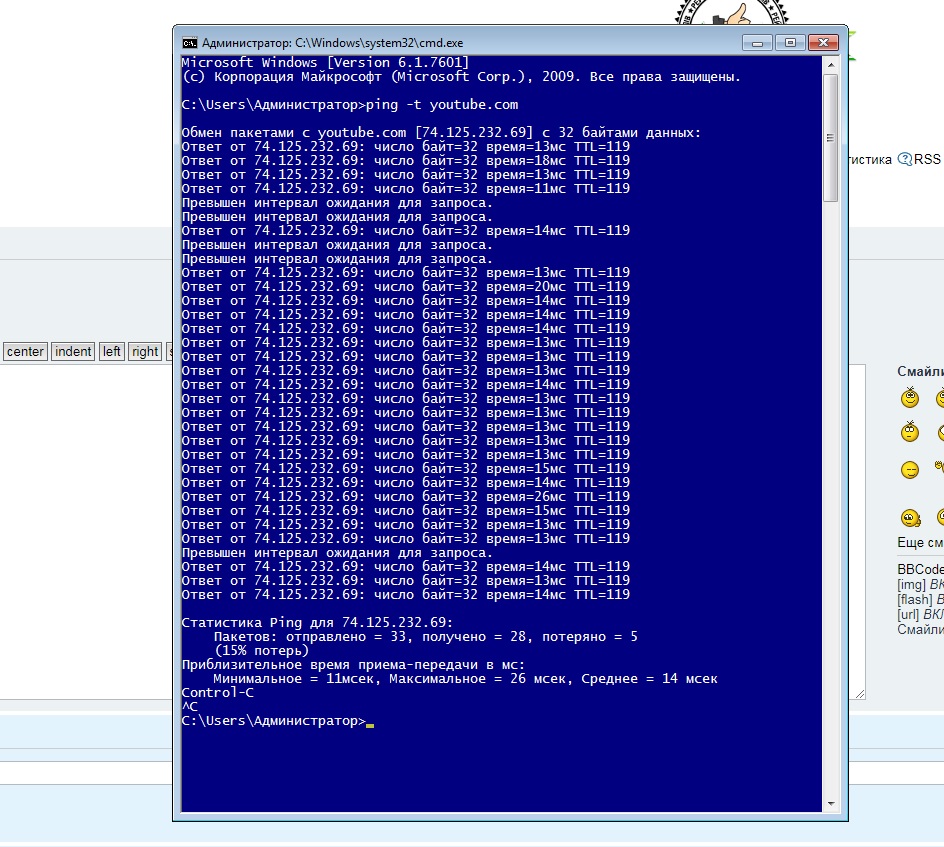Screen dimensions: 944x847
Task: Click the console scrollbar up arrow
Action: pyautogui.click(x=831, y=64)
